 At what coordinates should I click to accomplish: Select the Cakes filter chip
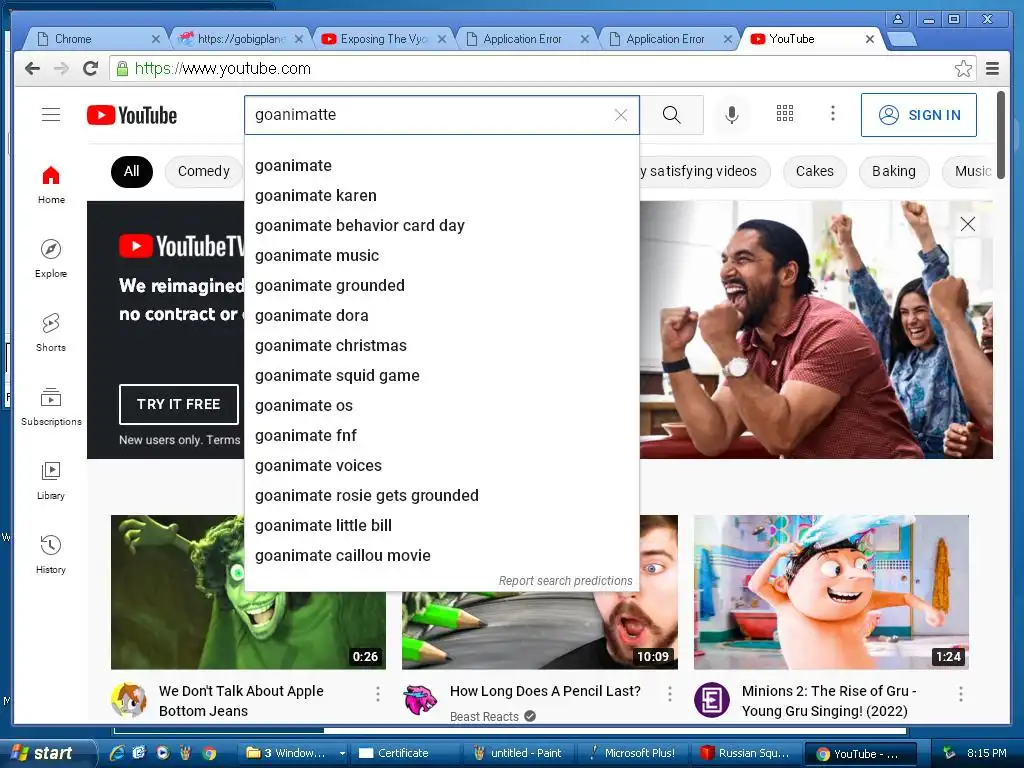click(x=814, y=171)
